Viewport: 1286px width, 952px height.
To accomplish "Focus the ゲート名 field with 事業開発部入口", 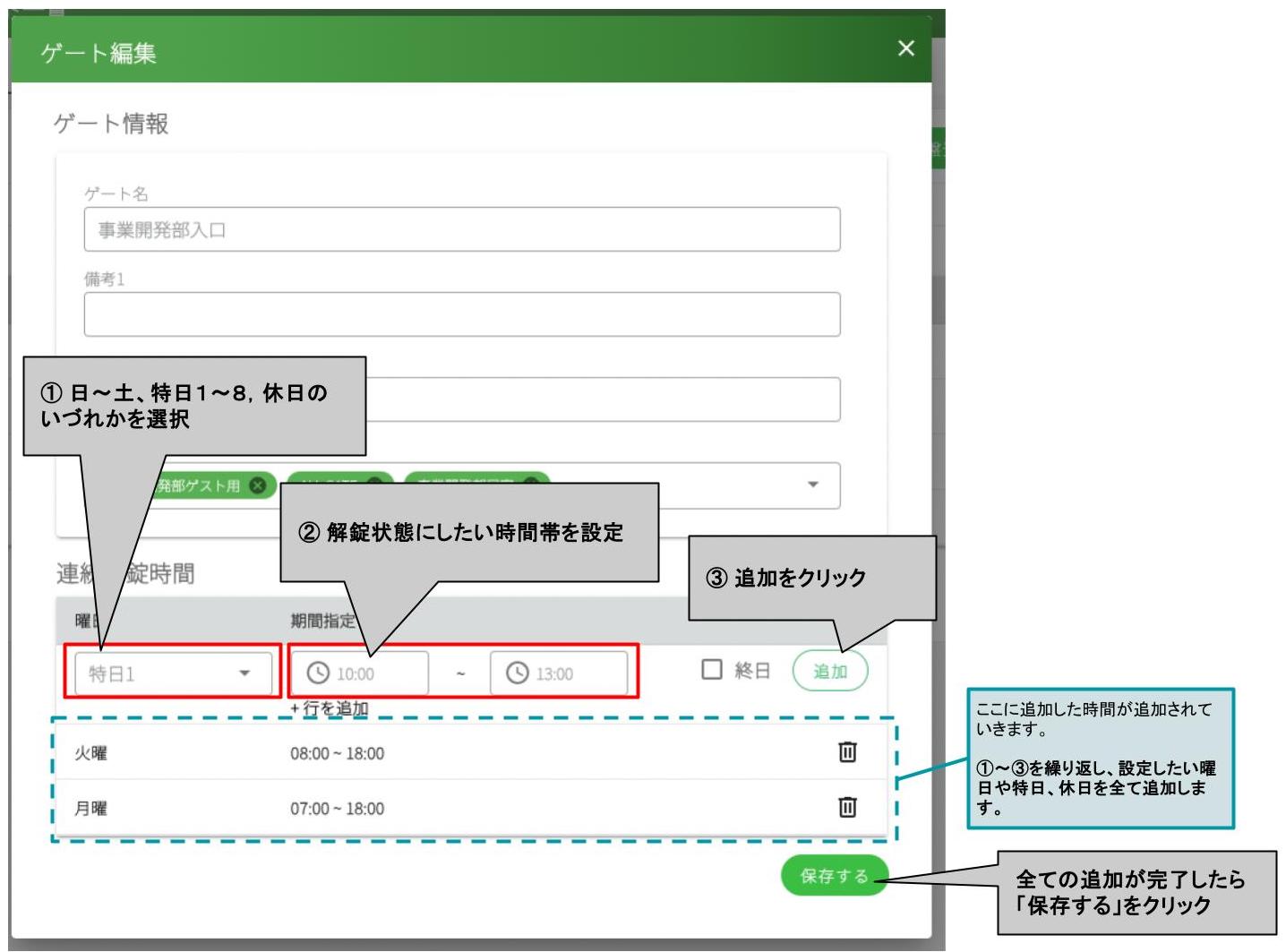I will pyautogui.click(x=462, y=229).
